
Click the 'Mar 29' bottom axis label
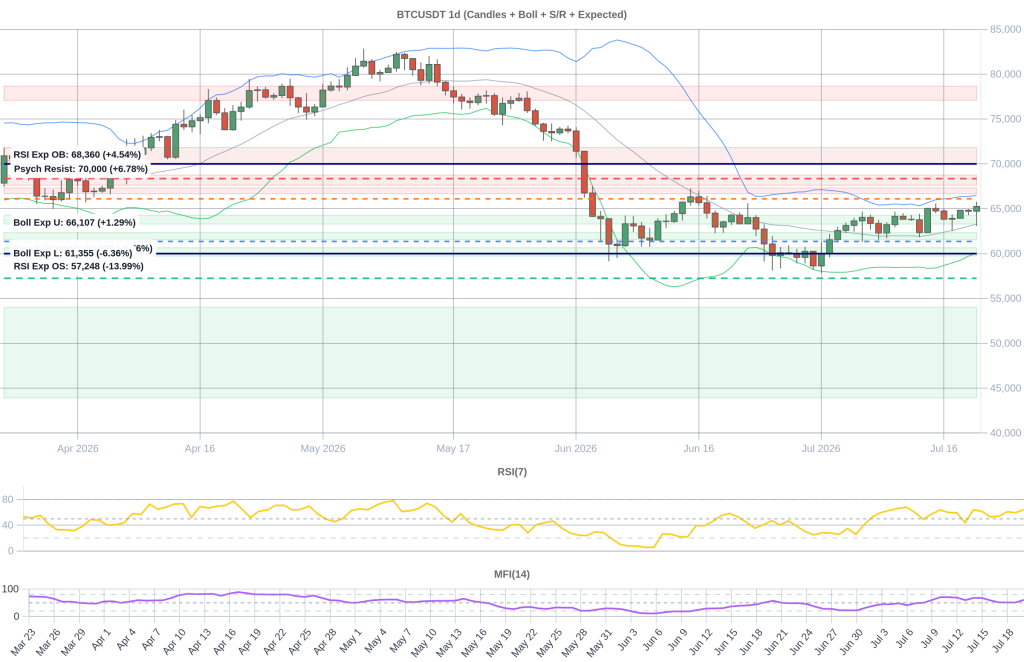pos(73,642)
